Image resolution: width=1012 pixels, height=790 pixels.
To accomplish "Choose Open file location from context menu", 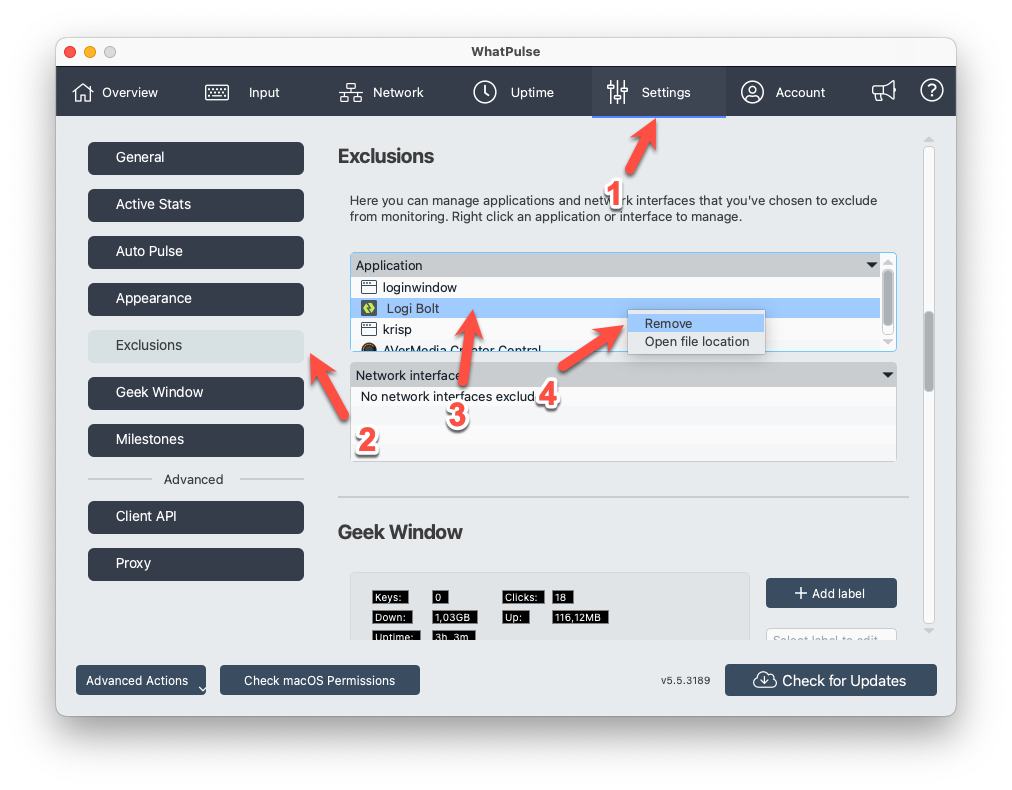I will click(x=696, y=341).
